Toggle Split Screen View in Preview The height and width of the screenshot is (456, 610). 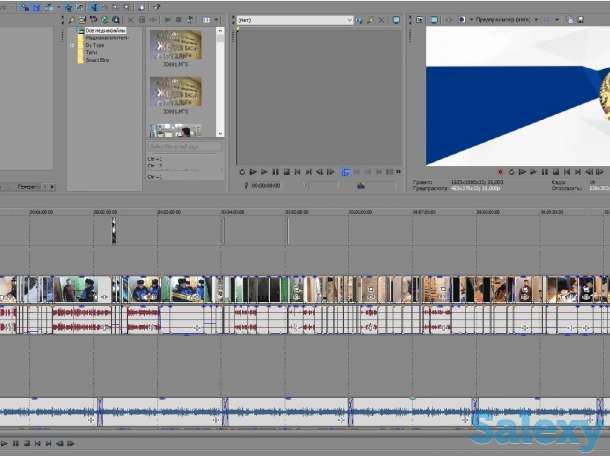pos(462,19)
